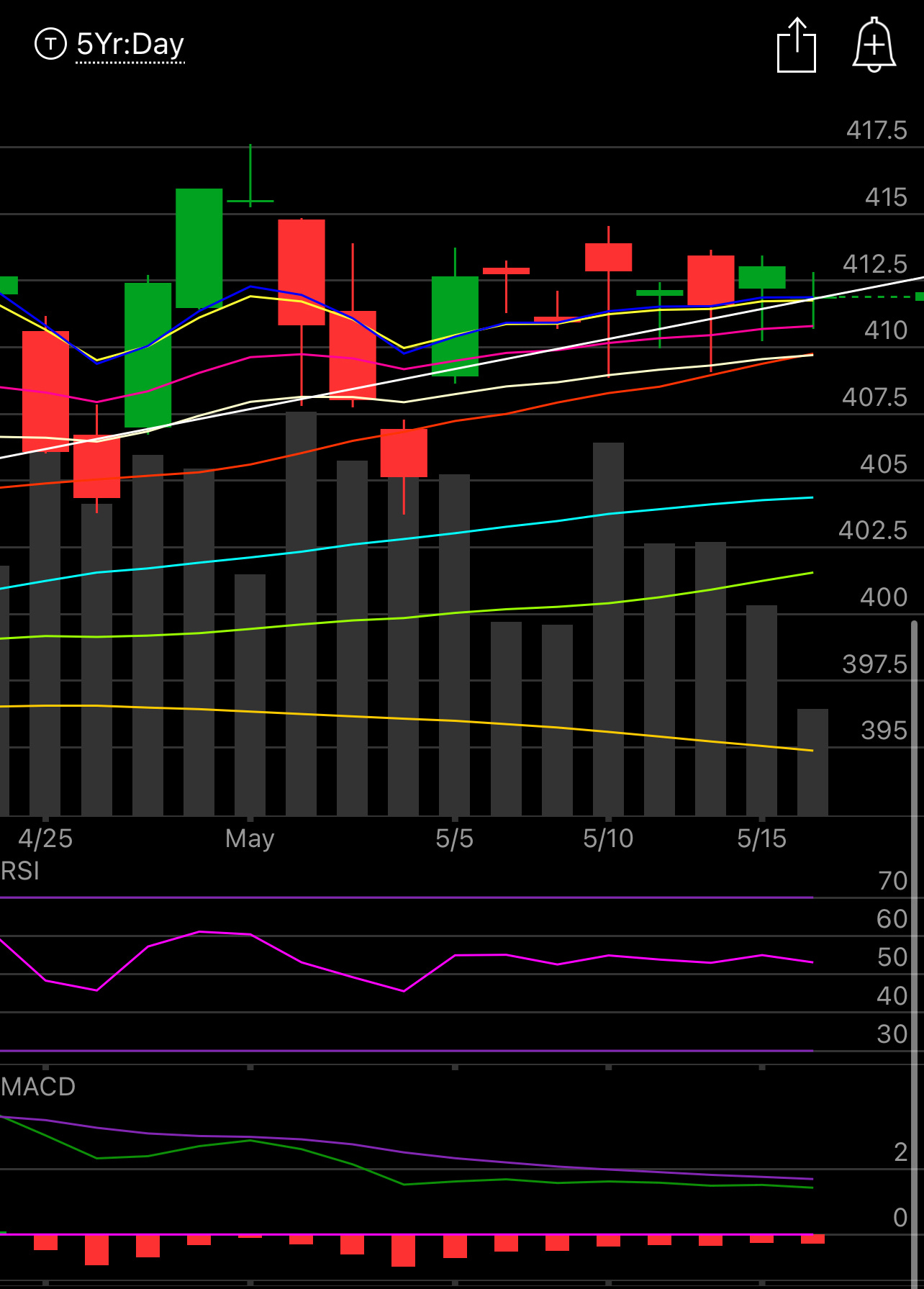Tap the RSI 60 level label
The width and height of the screenshot is (924, 1289).
pos(892,919)
